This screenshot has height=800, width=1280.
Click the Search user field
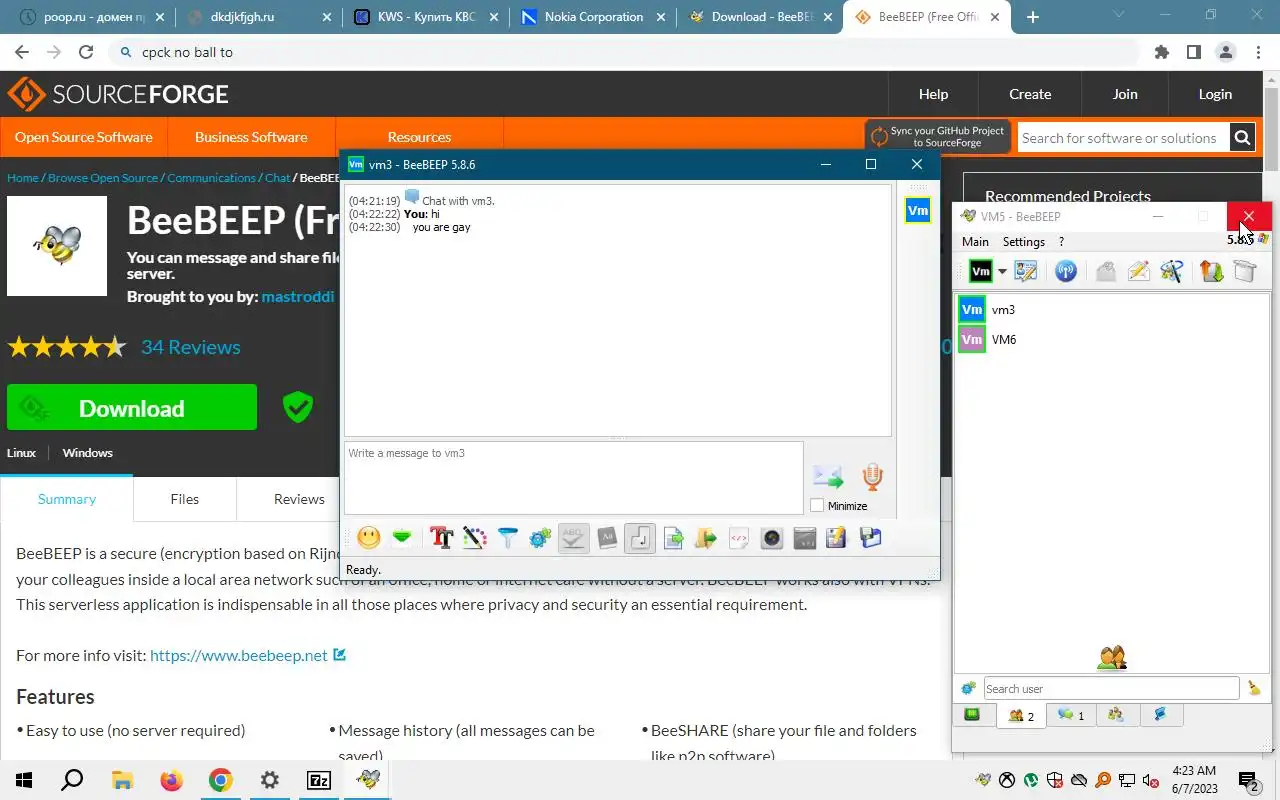click(x=1111, y=688)
